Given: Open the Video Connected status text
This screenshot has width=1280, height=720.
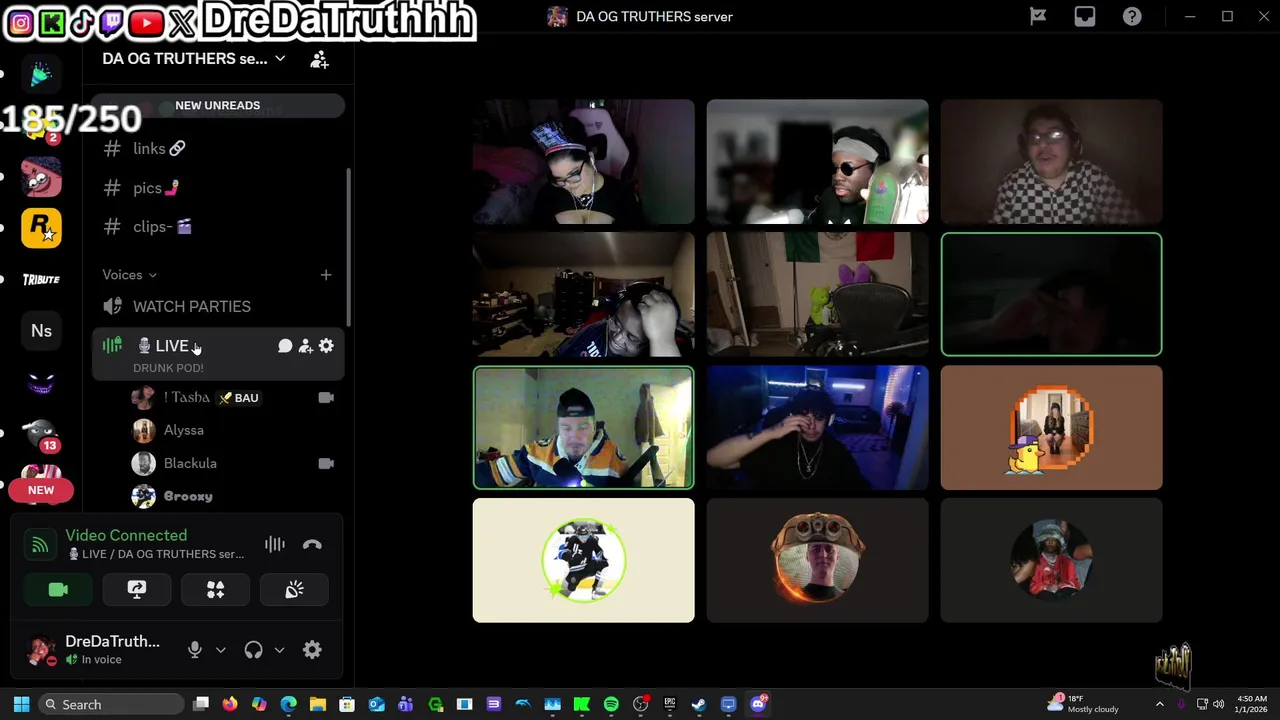Looking at the screenshot, I should (x=126, y=535).
